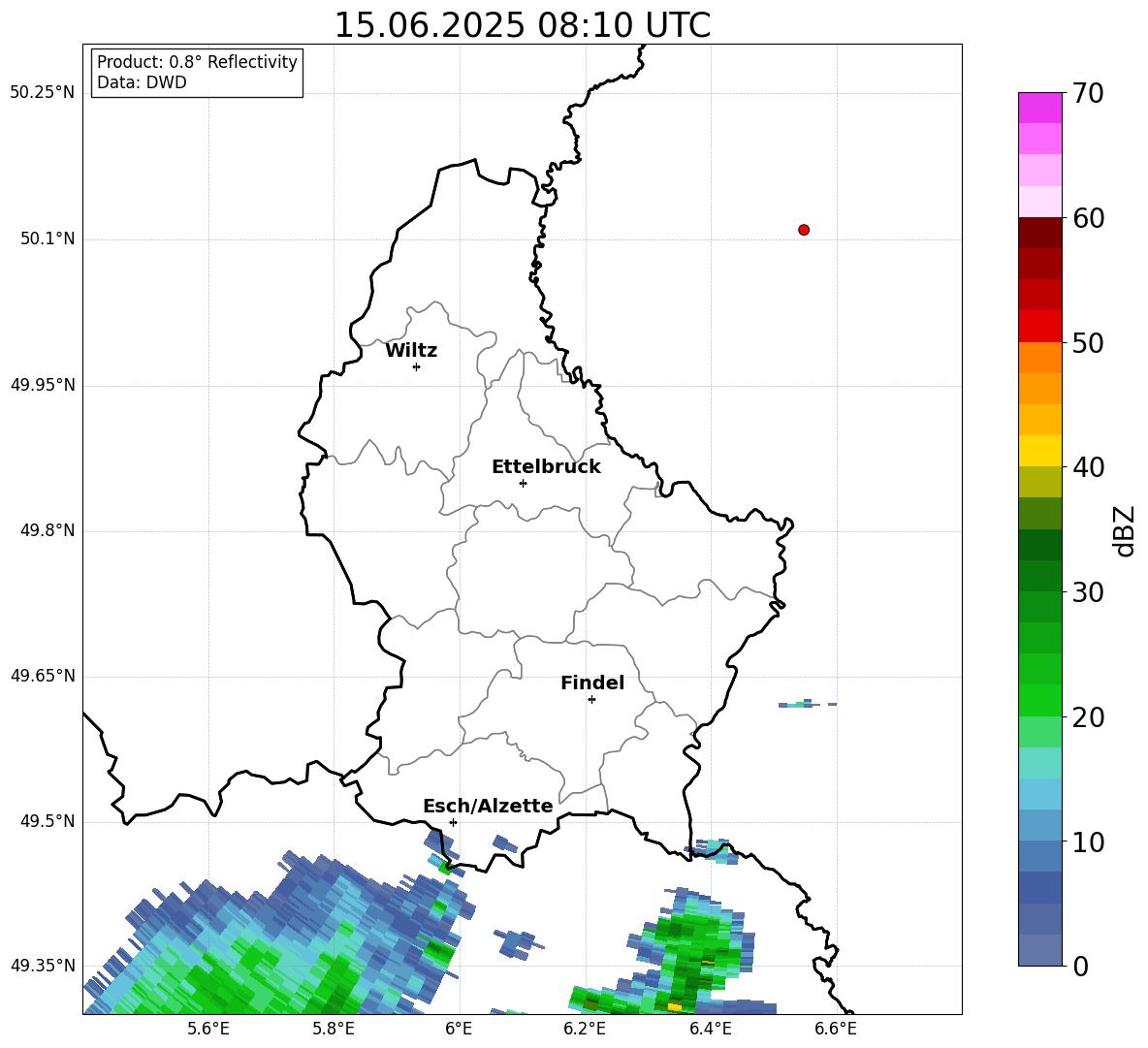Click the dark green colorbar segment near 33
This screenshot has width=1148, height=1048.
(1039, 545)
